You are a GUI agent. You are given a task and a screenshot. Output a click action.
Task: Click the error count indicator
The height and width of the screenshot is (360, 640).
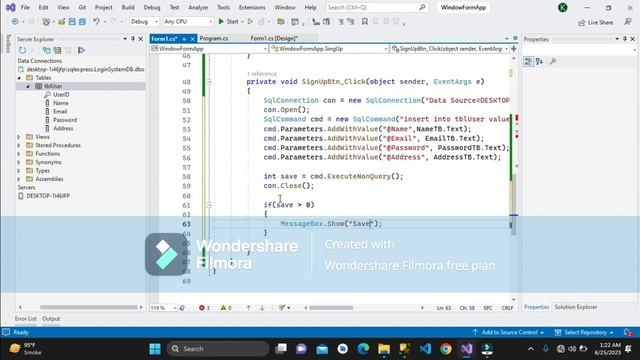[204, 308]
